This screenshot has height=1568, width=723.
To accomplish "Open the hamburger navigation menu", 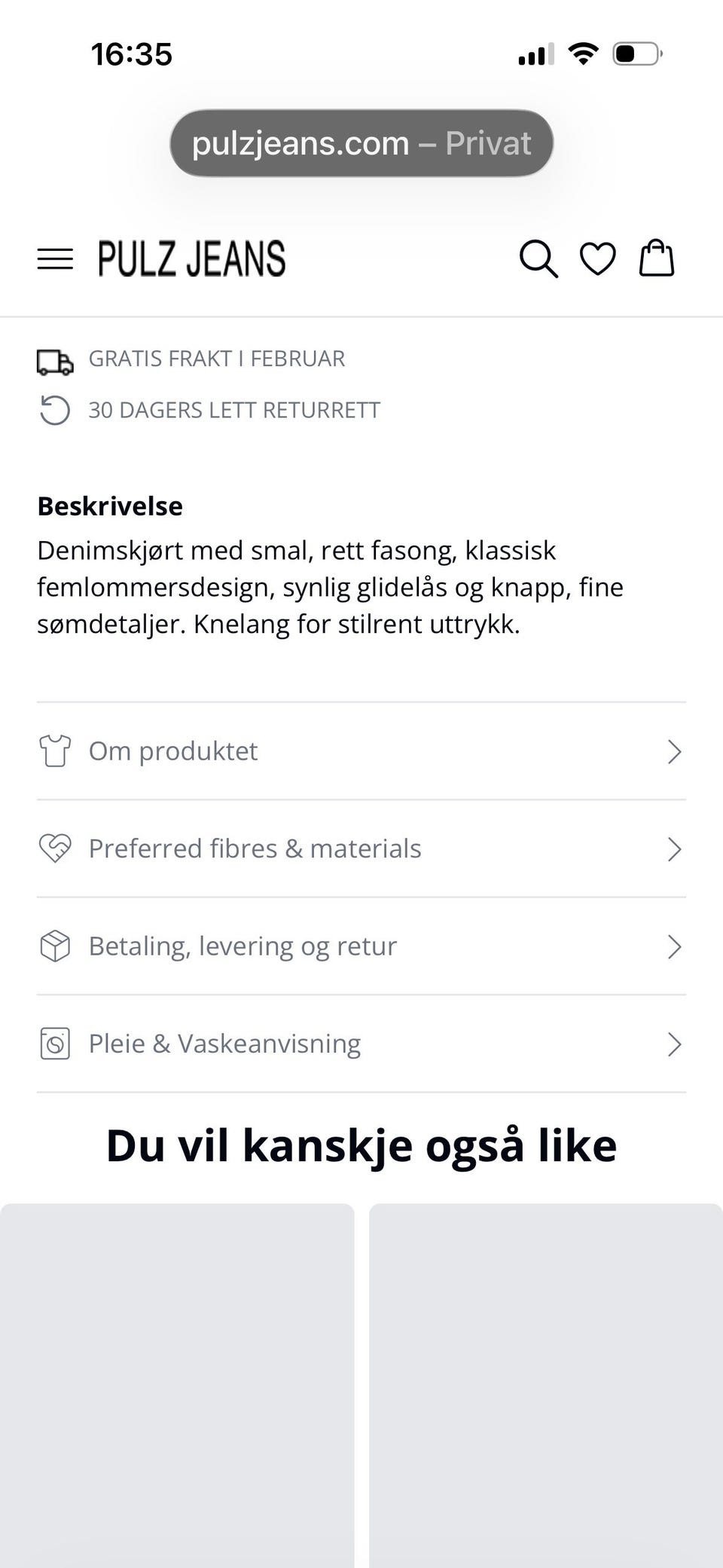I will (55, 259).
